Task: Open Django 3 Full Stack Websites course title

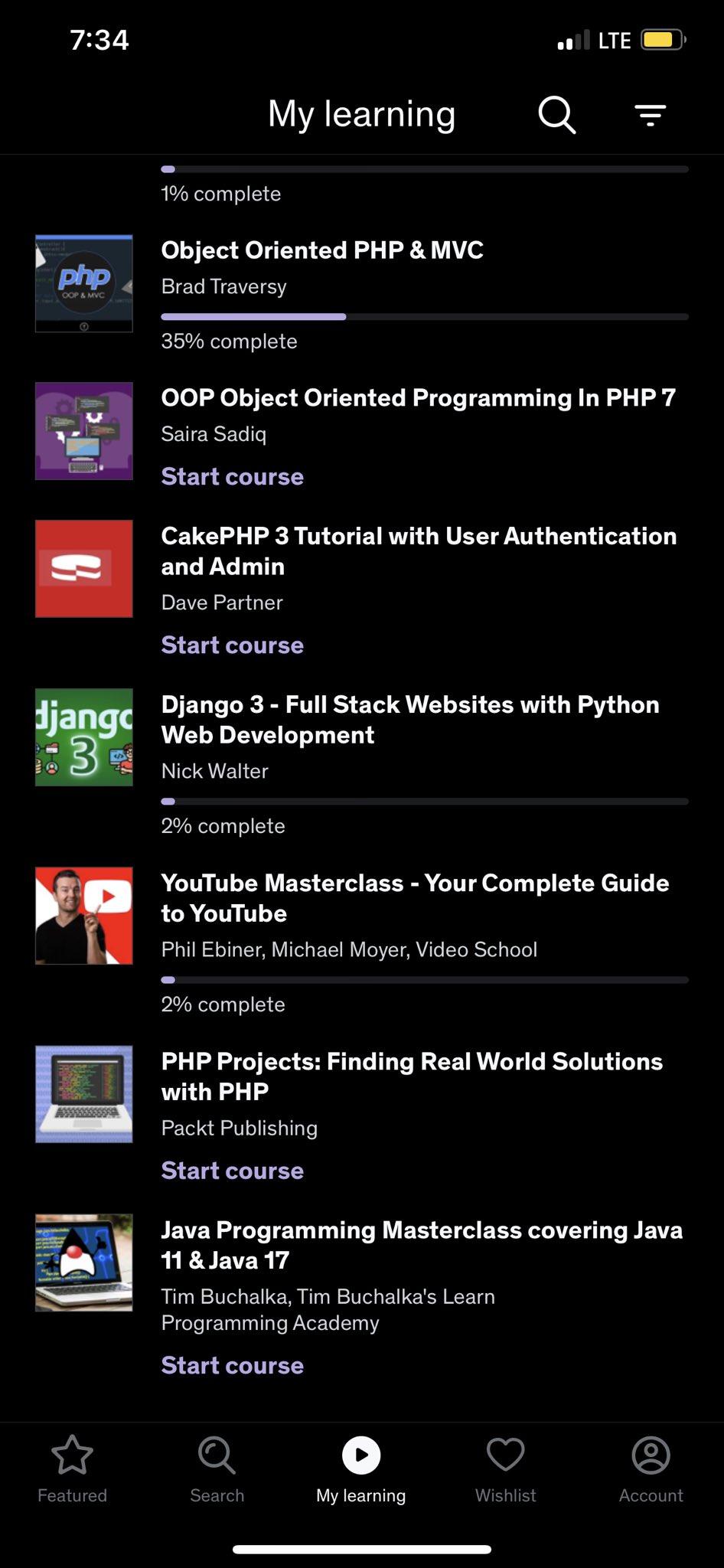Action: (410, 720)
